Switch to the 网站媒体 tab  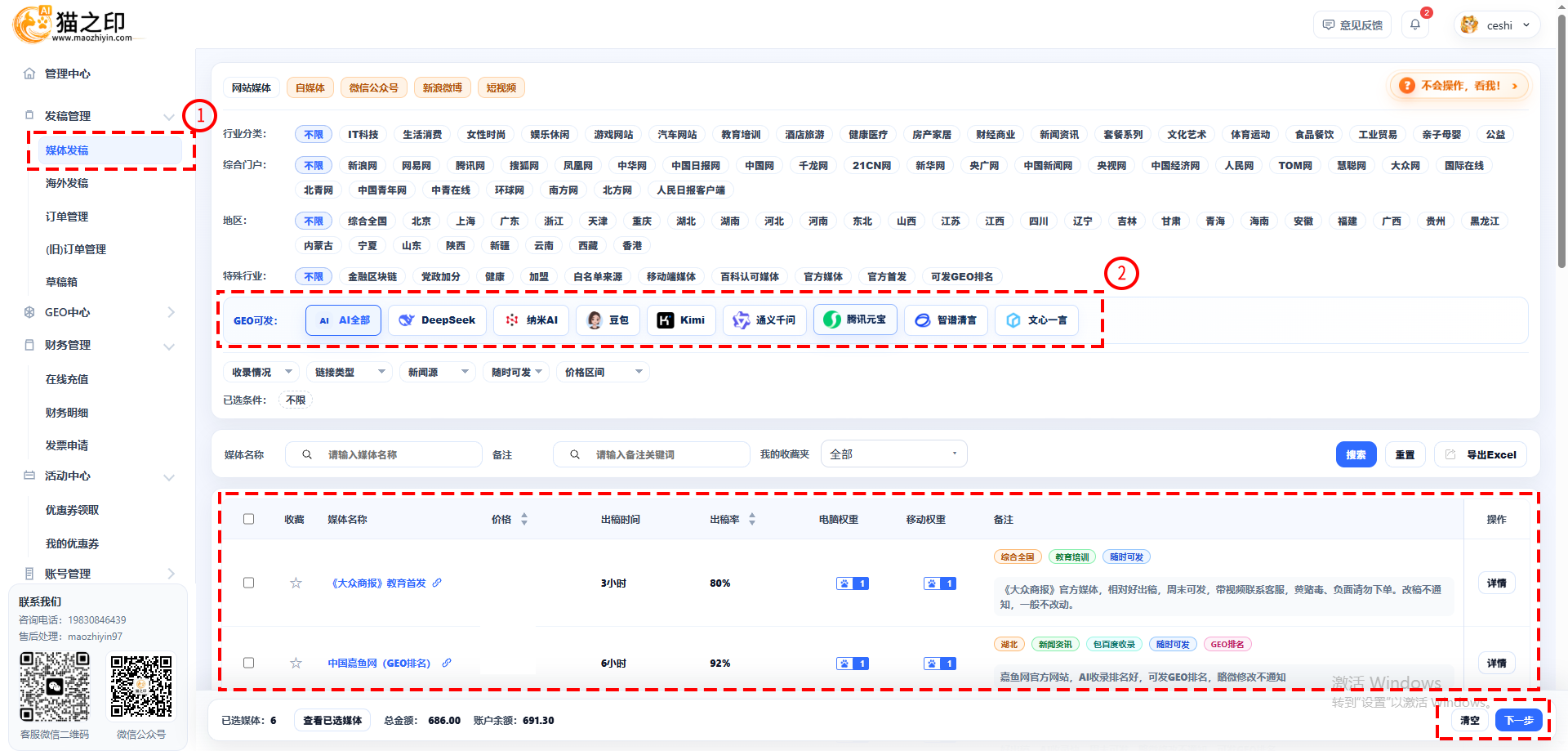coord(252,87)
